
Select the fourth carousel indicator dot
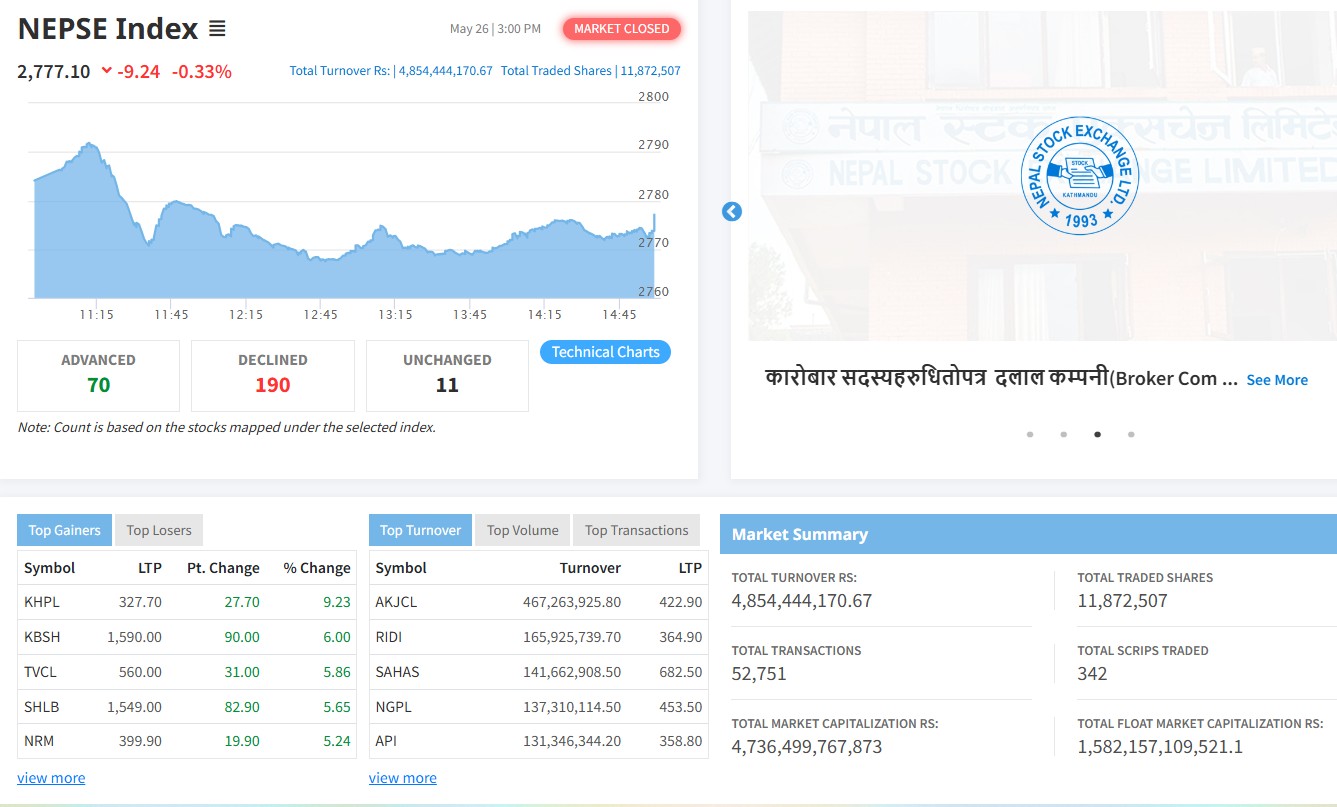(x=1131, y=434)
